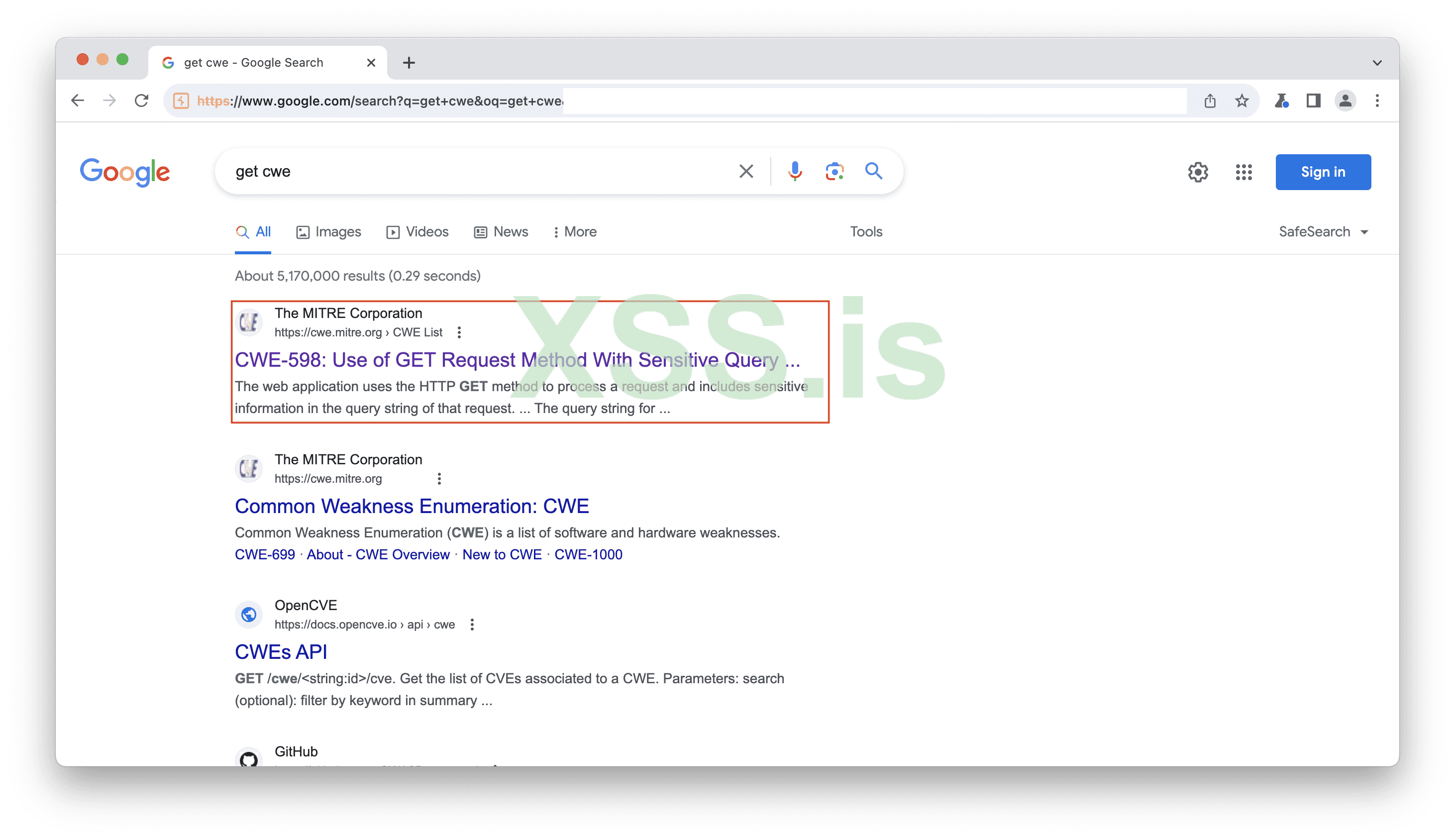Click the voice search microphone icon
The width and height of the screenshot is (1455, 840).
pyautogui.click(x=794, y=171)
